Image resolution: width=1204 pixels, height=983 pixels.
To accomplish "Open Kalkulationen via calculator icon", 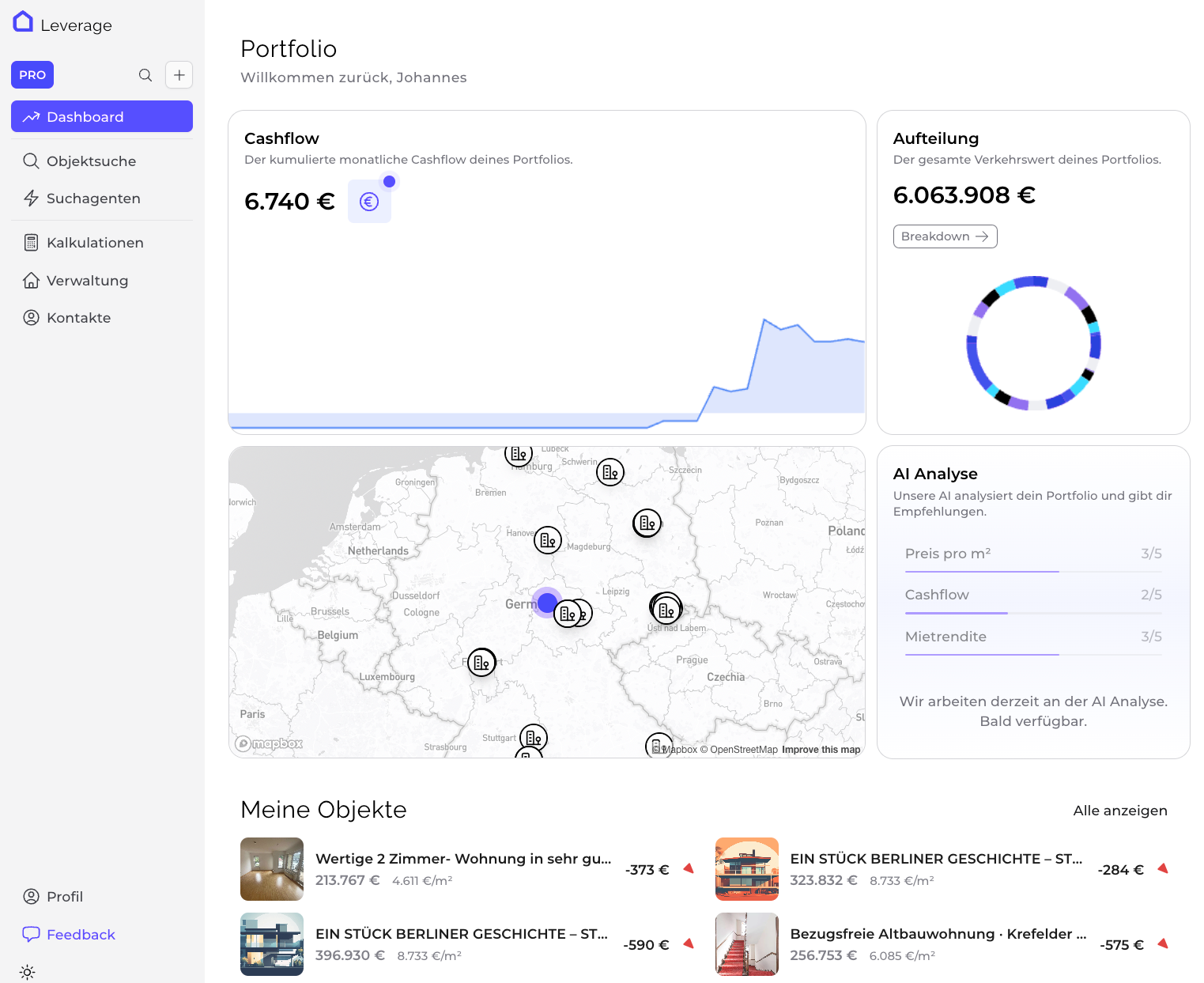I will click(32, 242).
